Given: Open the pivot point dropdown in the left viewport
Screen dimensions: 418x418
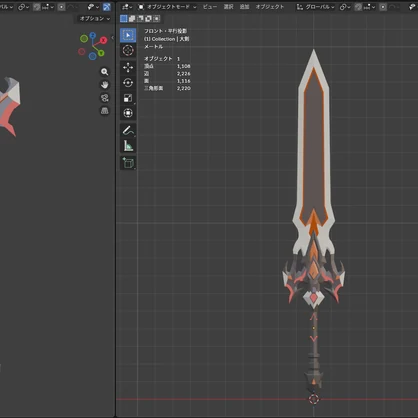Looking at the screenshot, I should 23,7.
